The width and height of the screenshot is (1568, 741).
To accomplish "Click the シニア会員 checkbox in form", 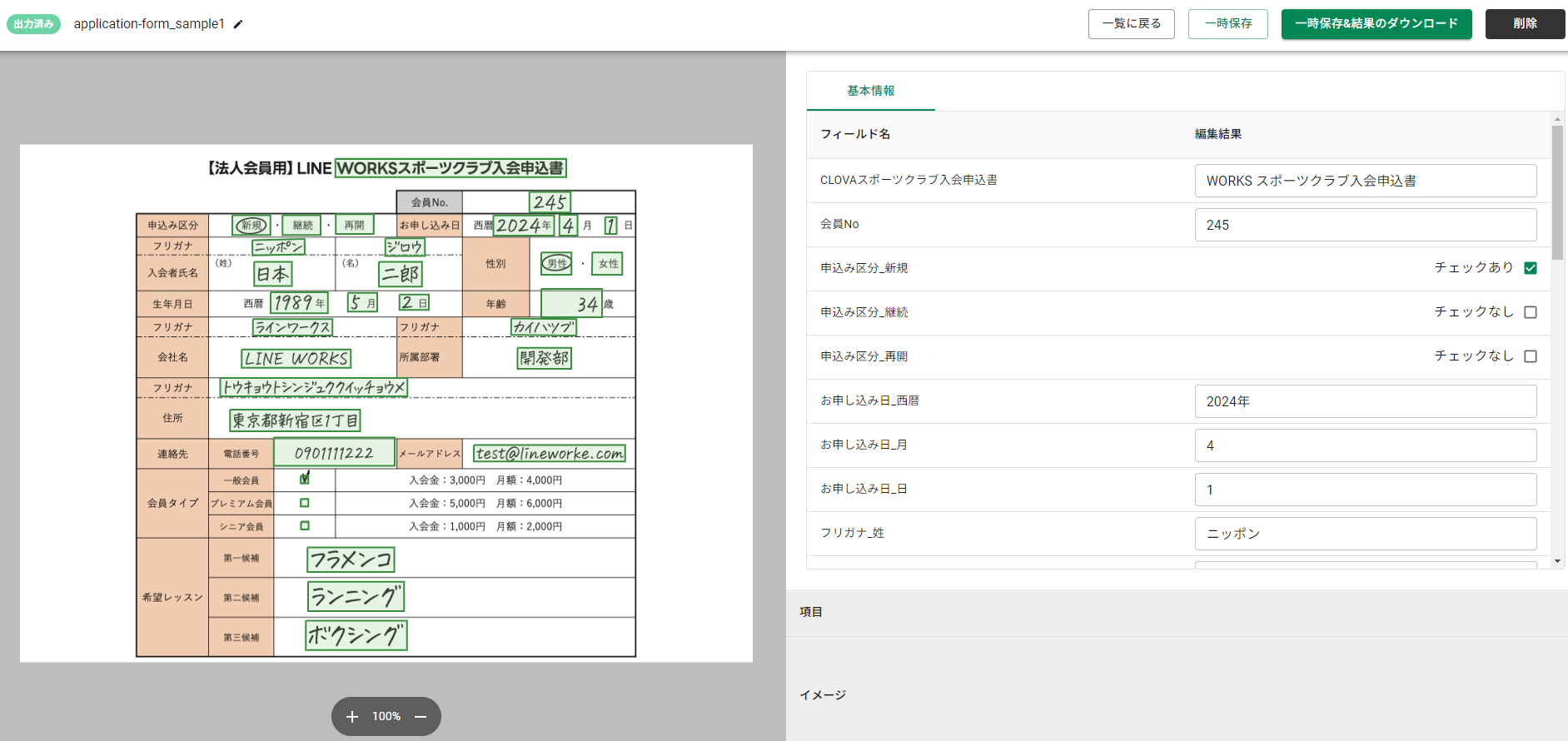I will coord(305,526).
